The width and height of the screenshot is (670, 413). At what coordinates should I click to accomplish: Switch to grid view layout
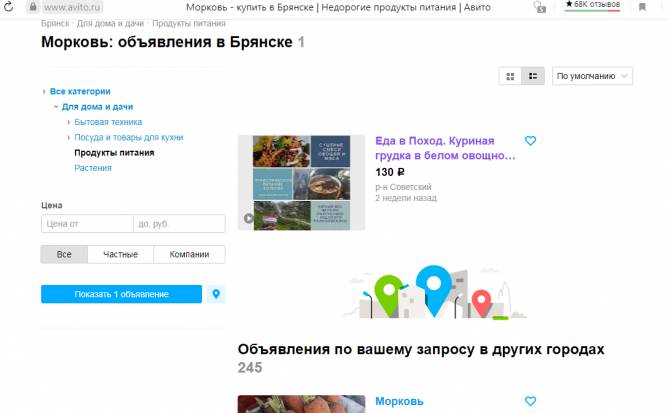click(510, 76)
